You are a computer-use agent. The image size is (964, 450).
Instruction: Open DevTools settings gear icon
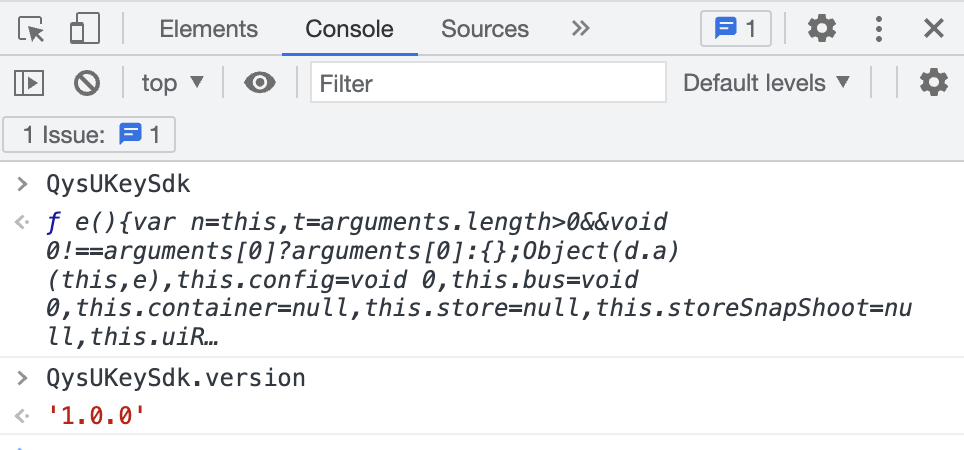click(x=821, y=29)
